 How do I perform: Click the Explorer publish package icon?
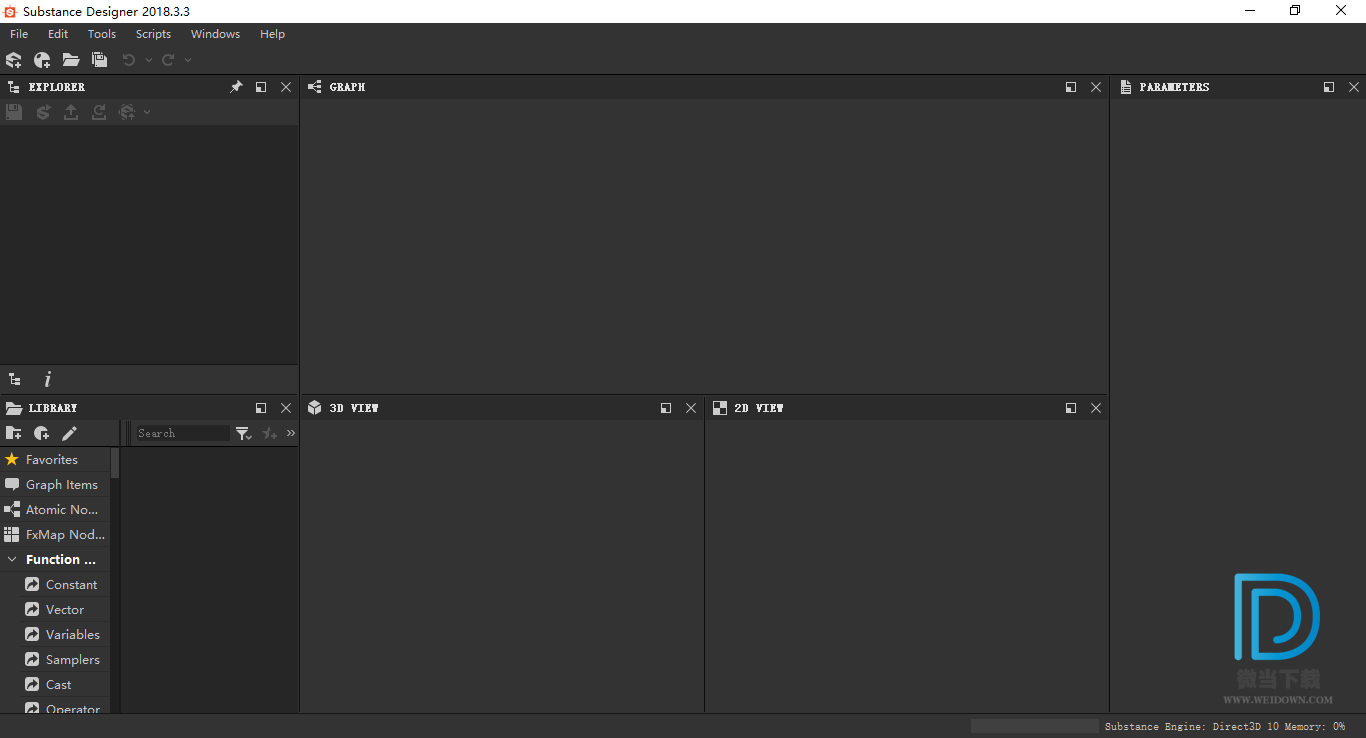click(x=42, y=112)
